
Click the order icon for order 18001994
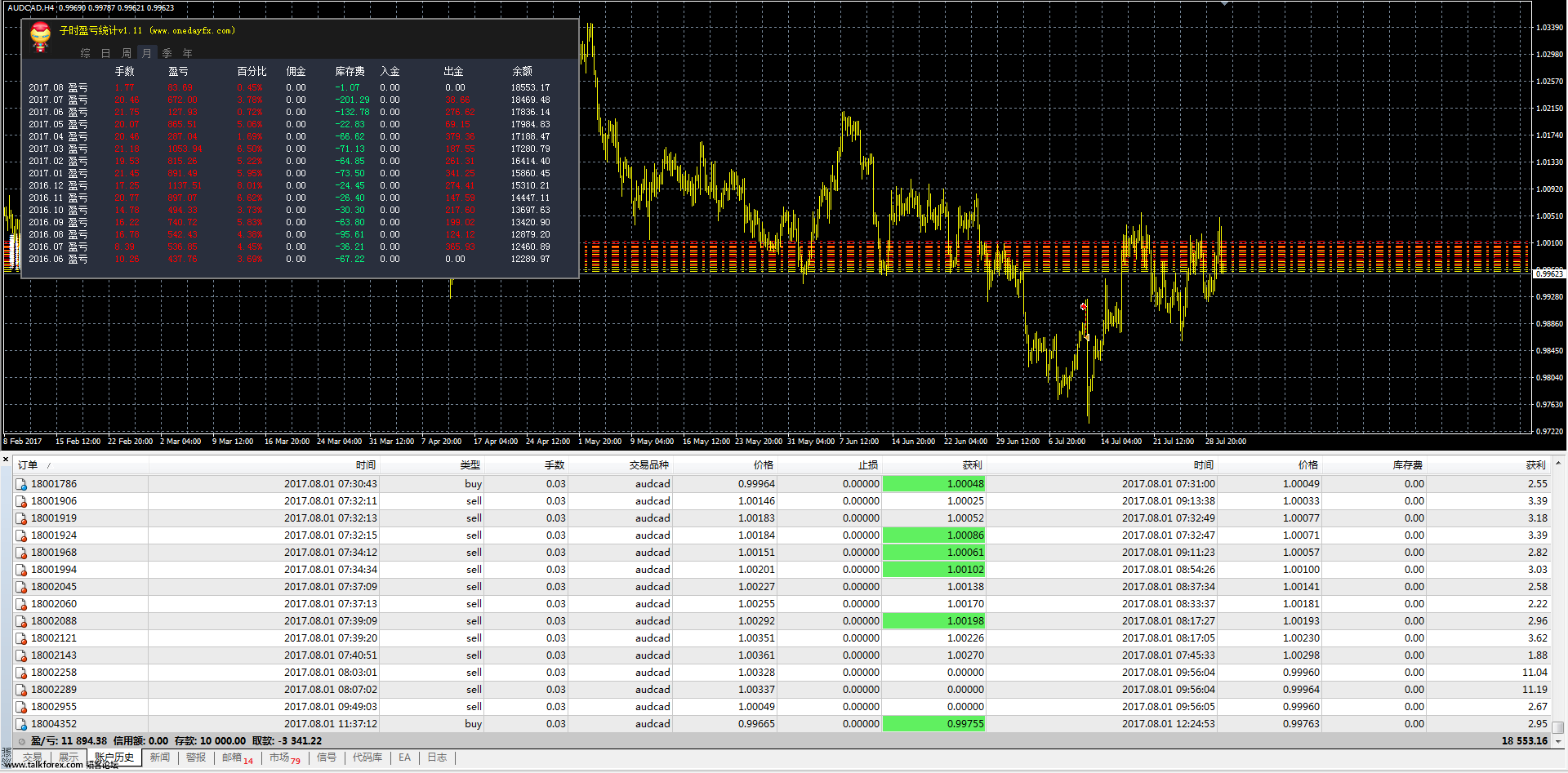tap(21, 570)
